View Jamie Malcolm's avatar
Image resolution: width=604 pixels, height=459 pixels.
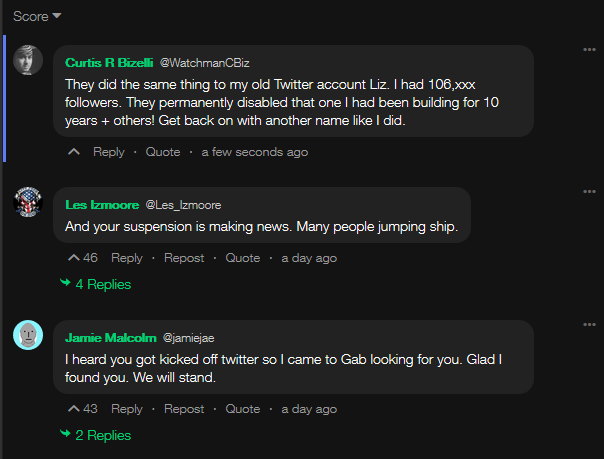pyautogui.click(x=28, y=335)
